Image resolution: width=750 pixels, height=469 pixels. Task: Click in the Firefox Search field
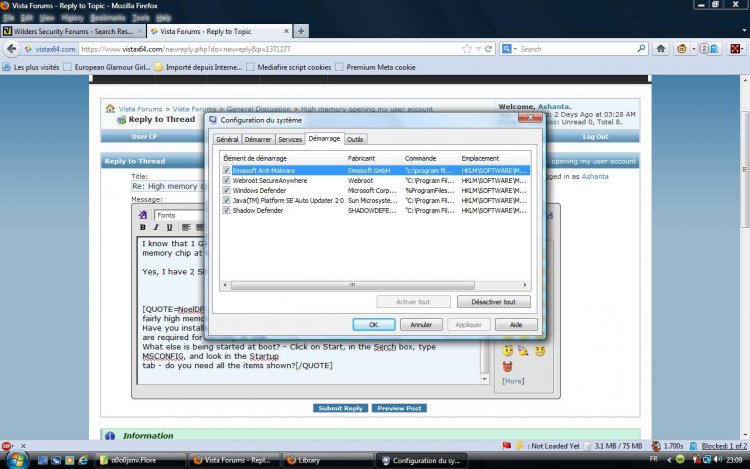578,49
